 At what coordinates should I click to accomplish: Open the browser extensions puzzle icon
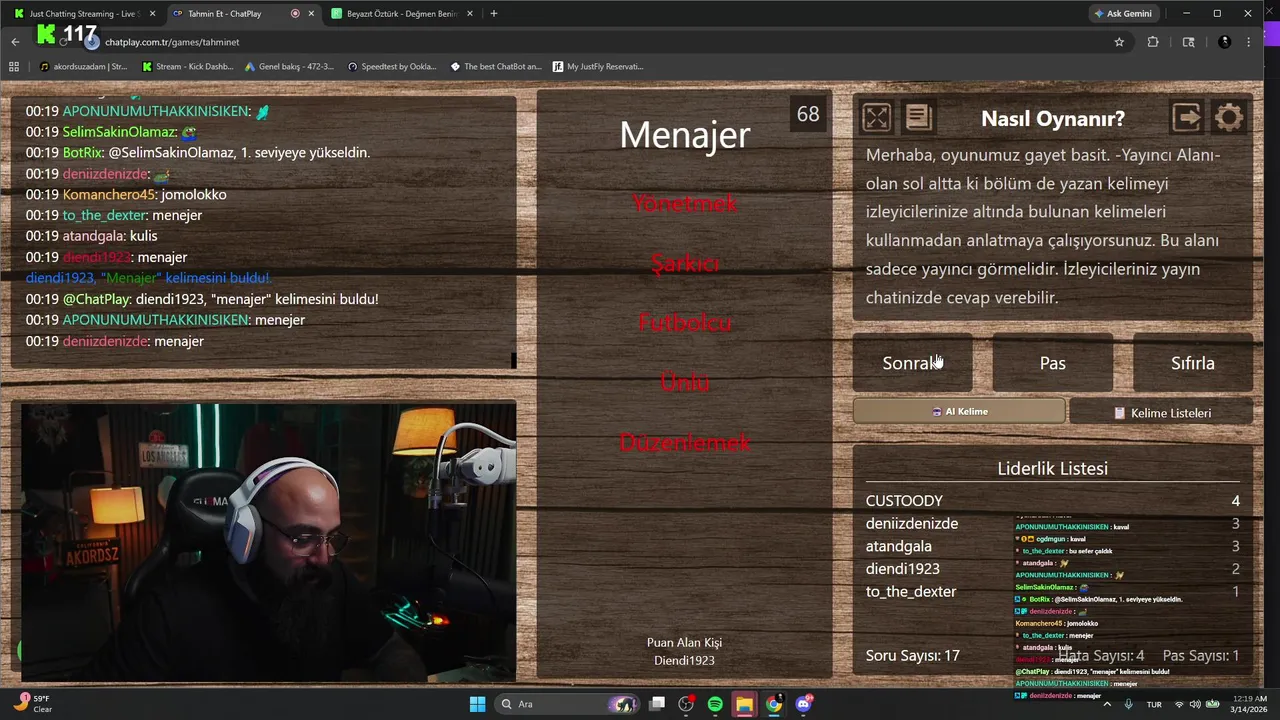1153,42
